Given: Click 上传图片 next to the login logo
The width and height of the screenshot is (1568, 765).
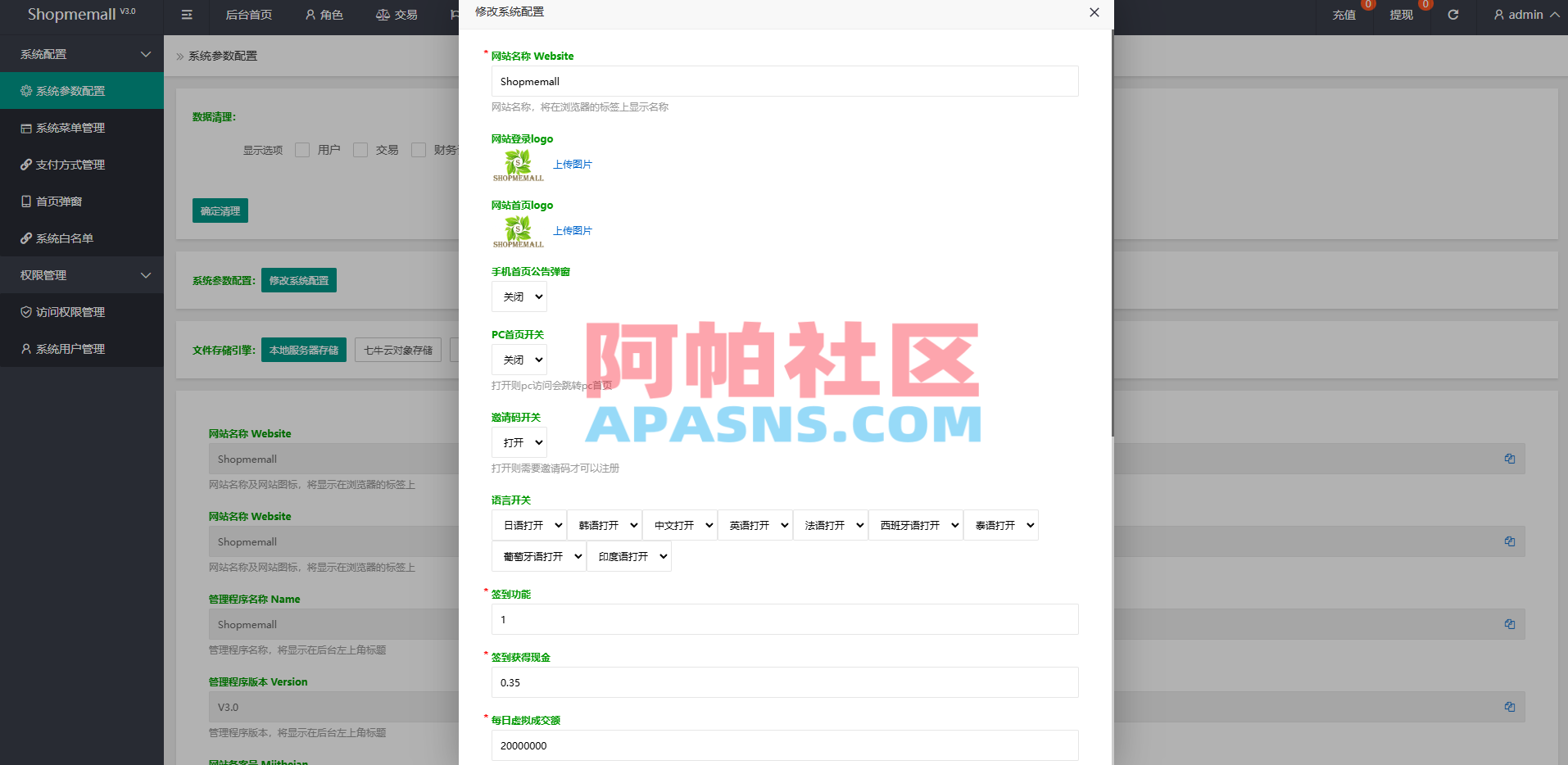Looking at the screenshot, I should [573, 164].
